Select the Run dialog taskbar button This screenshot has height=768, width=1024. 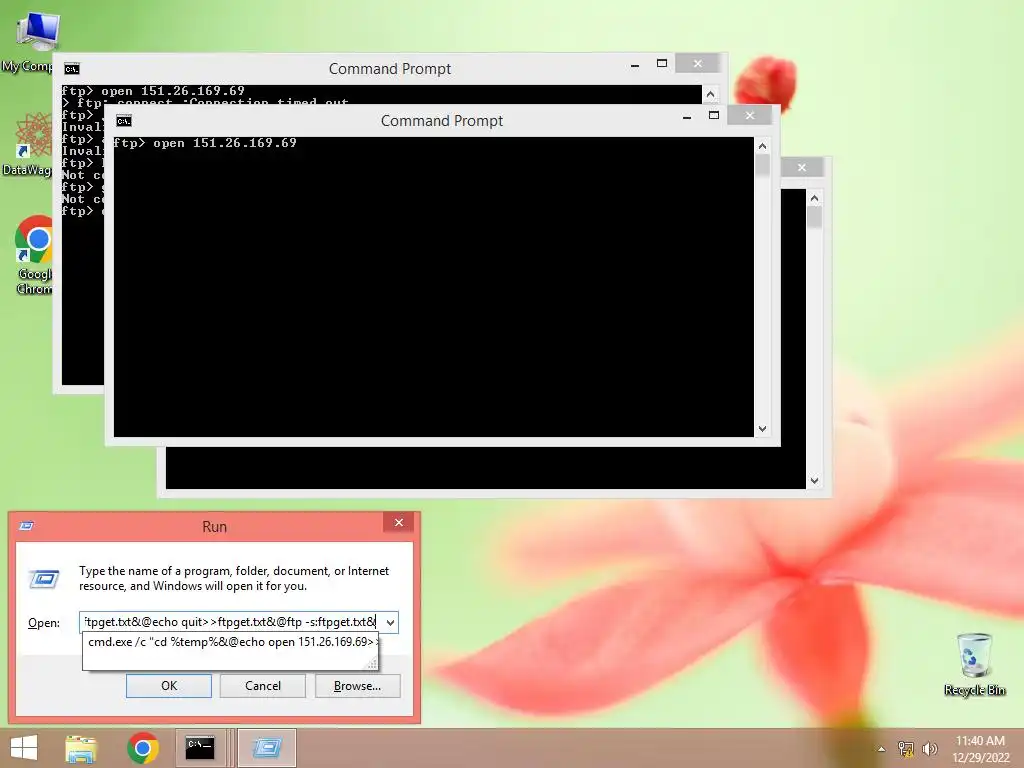click(266, 748)
